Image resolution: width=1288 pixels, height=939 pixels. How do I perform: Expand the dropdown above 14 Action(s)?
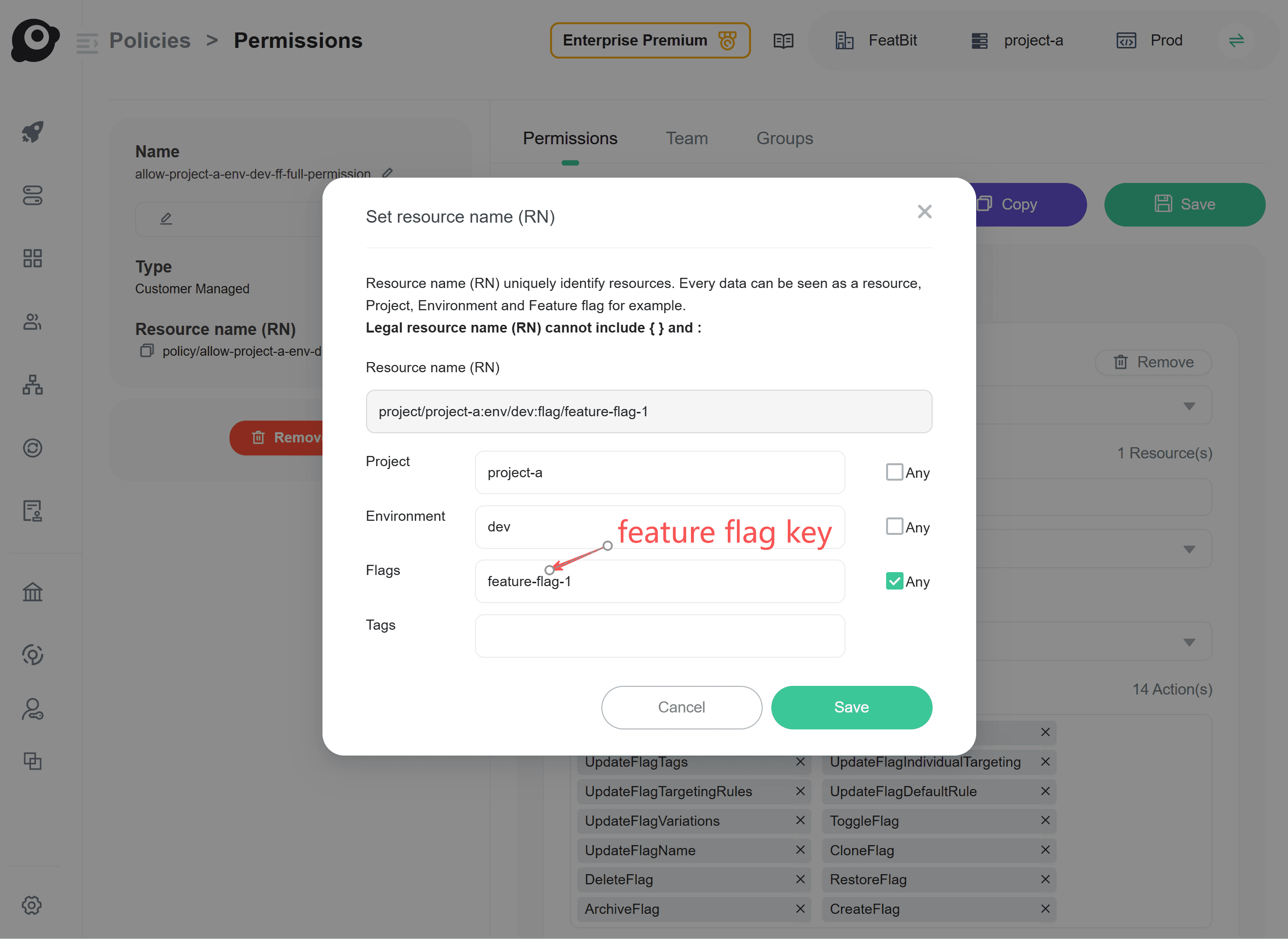1188,642
